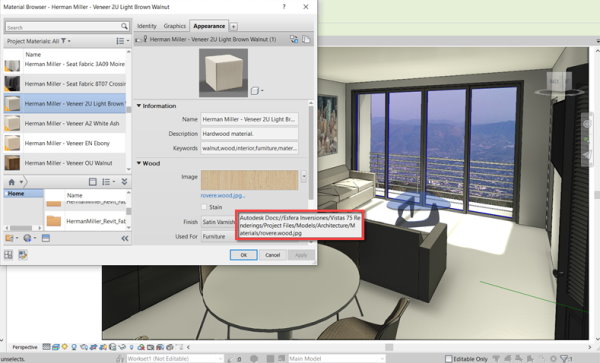Open the library list view options

[x=108, y=182]
